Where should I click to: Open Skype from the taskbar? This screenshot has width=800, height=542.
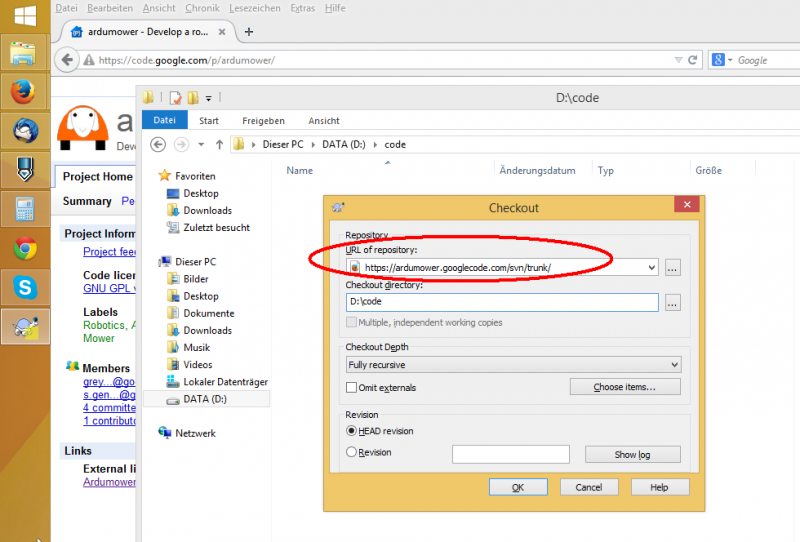25,287
